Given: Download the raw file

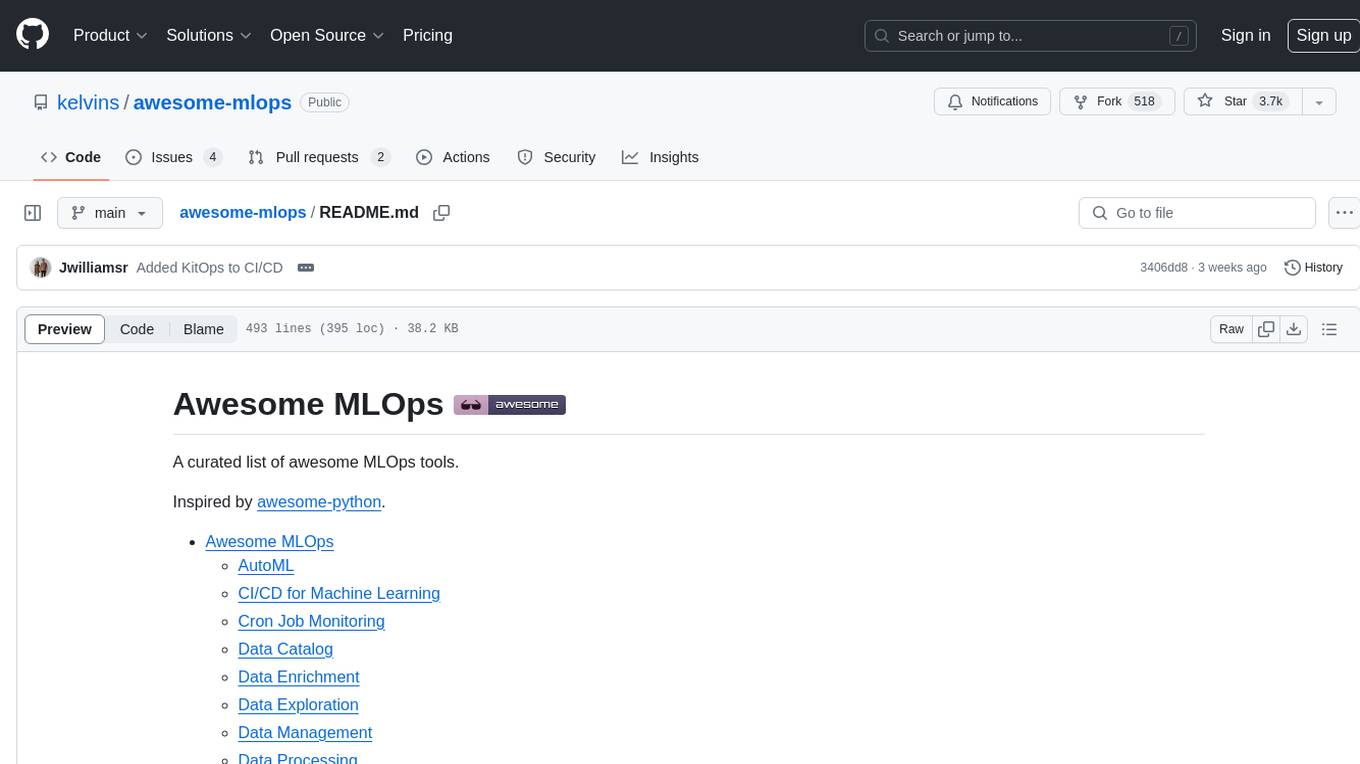Looking at the screenshot, I should [1294, 329].
